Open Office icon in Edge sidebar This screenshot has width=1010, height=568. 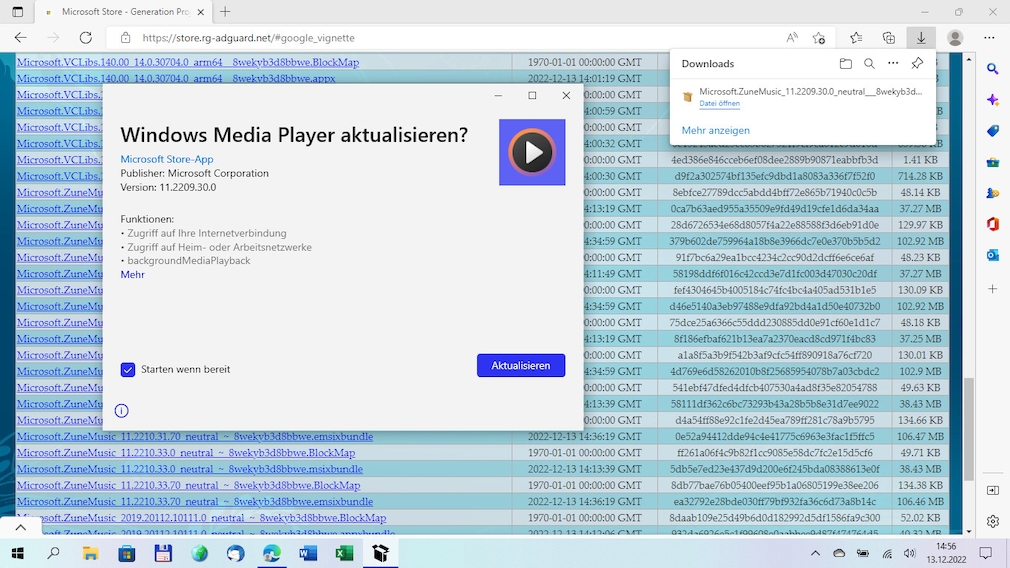pos(993,224)
